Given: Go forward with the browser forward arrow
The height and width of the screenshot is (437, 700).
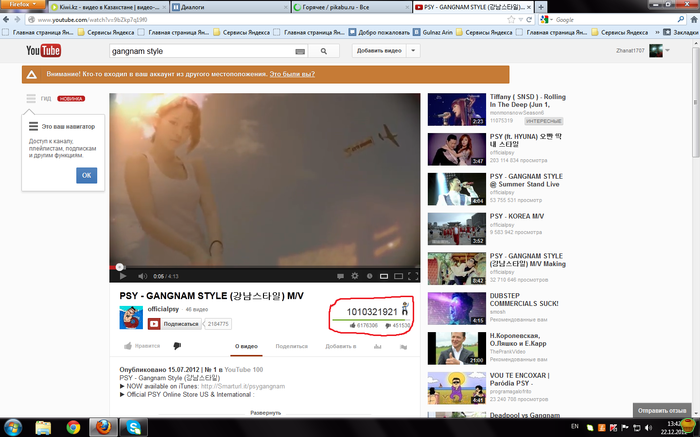Looking at the screenshot, I should pyautogui.click(x=17, y=20).
